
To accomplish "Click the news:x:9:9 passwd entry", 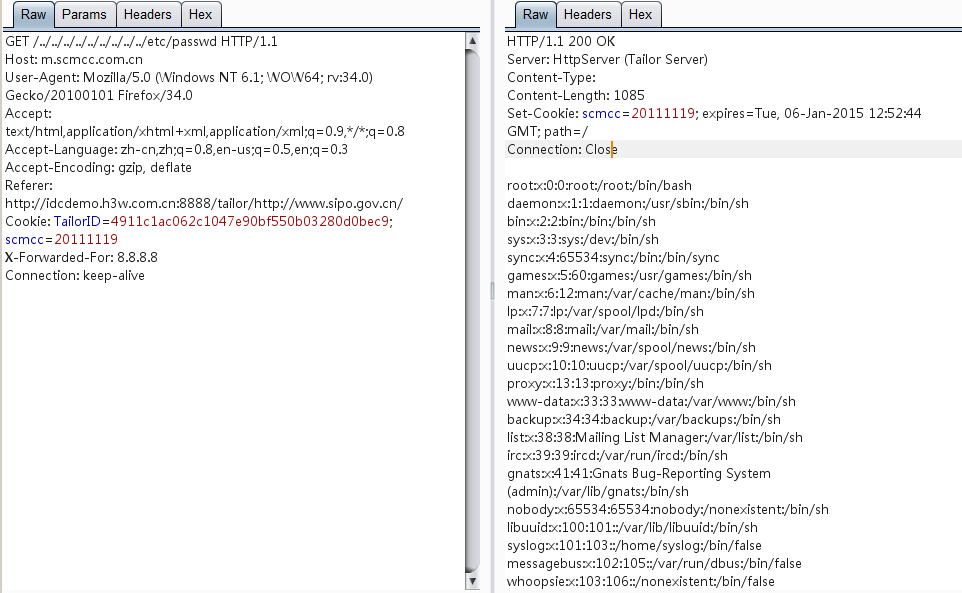I will coord(631,348).
